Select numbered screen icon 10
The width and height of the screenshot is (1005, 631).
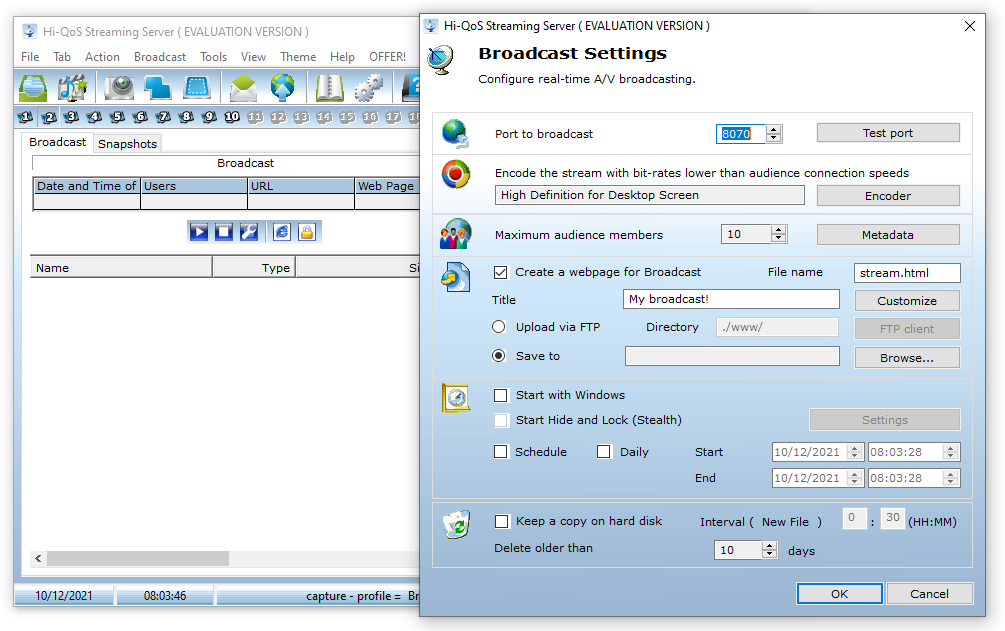point(232,117)
